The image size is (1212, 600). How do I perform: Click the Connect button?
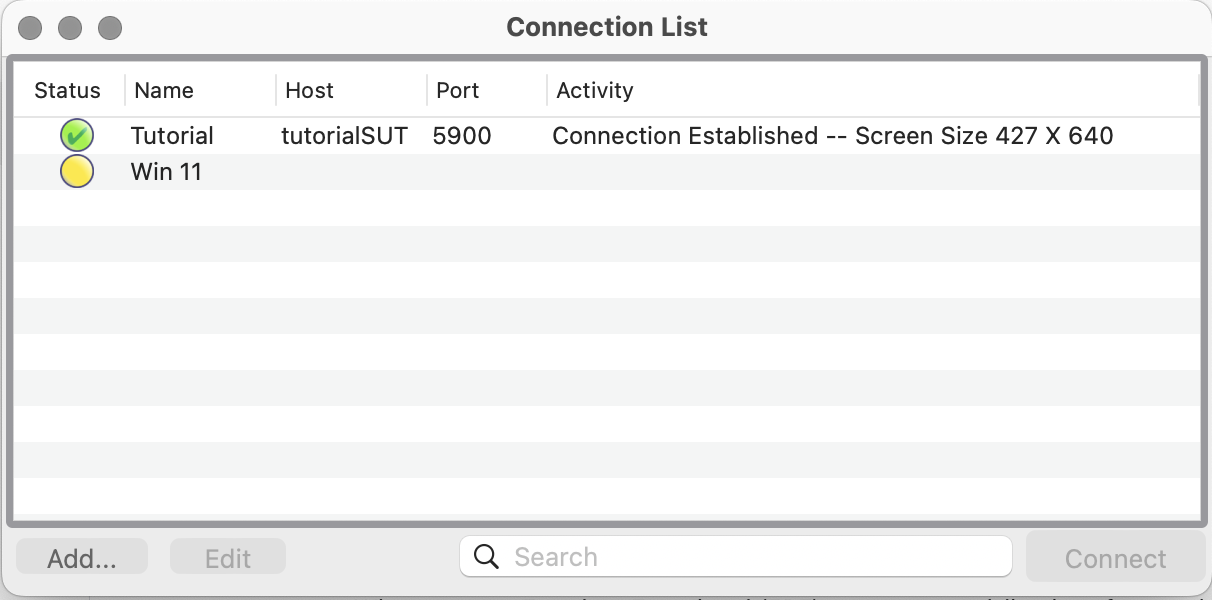coord(1114,557)
